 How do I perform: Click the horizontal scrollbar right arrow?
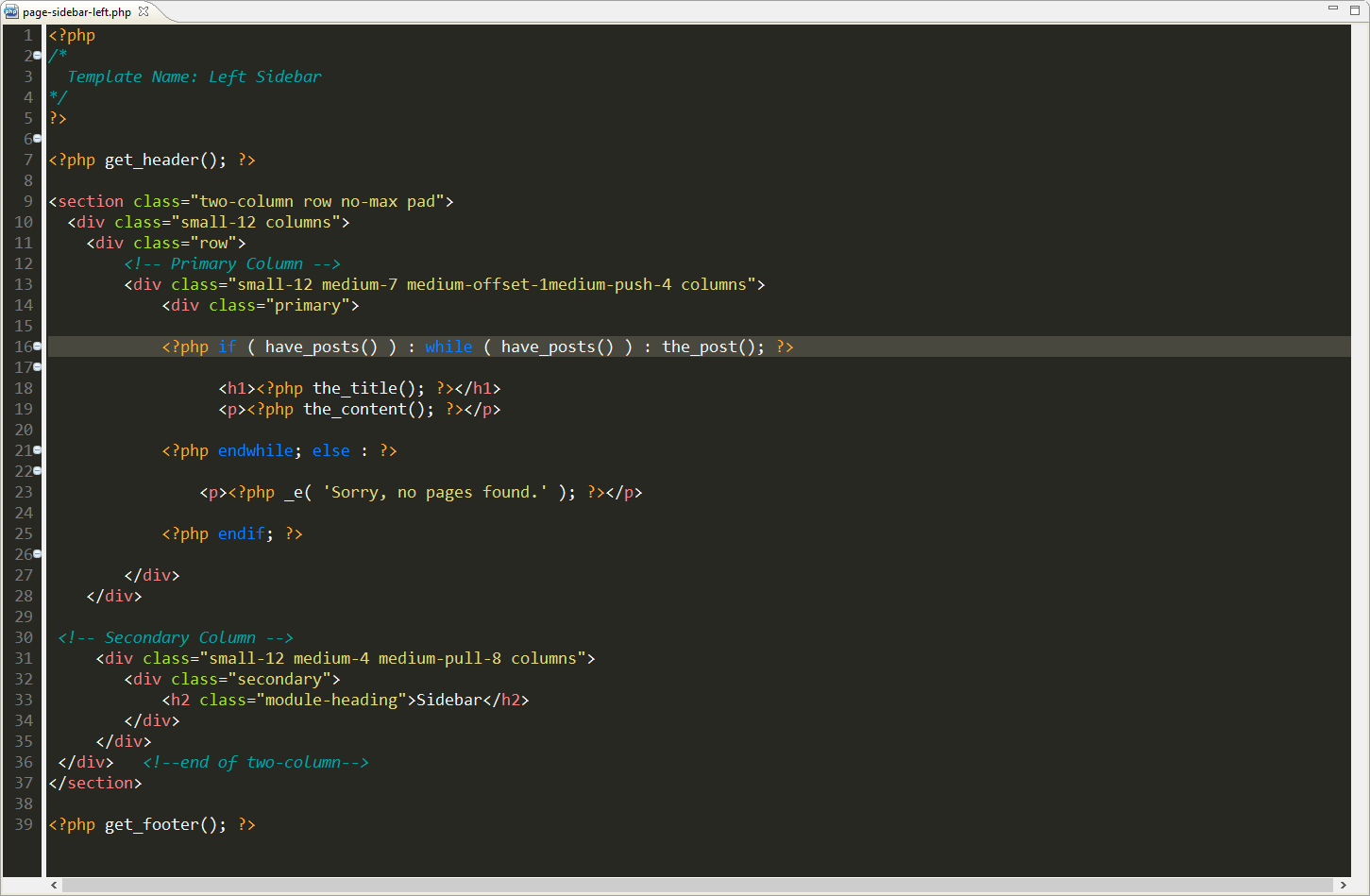1344,886
